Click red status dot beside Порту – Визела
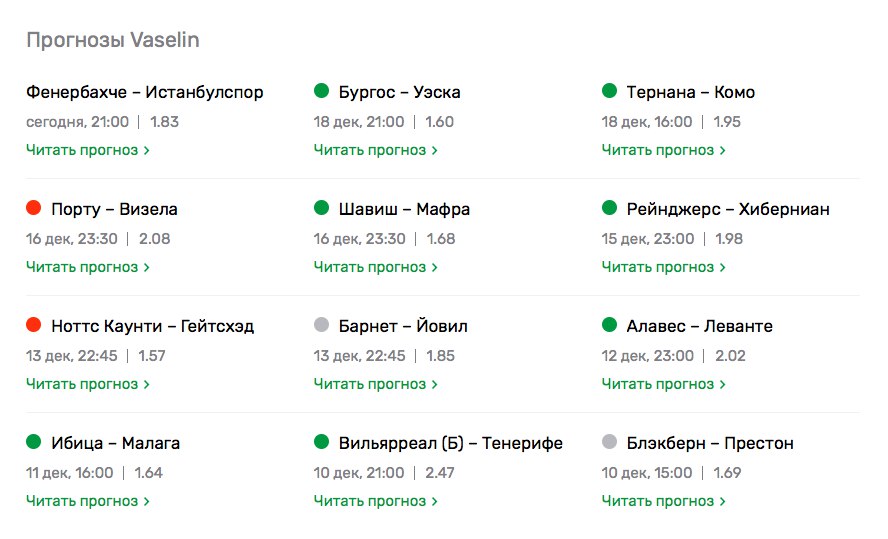 pyautogui.click(x=33, y=209)
